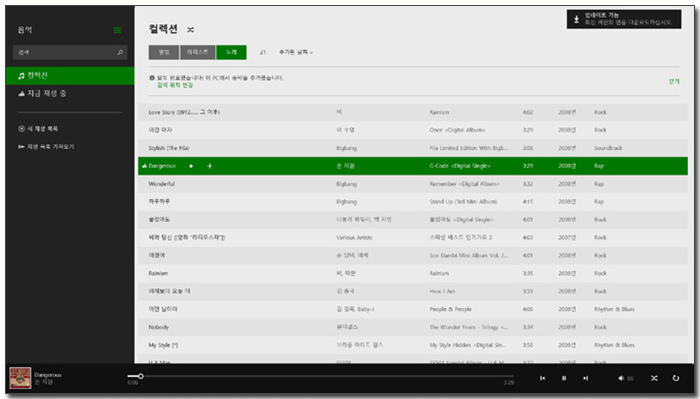Select the Nobody song row
The width and height of the screenshot is (700, 399).
[412, 327]
